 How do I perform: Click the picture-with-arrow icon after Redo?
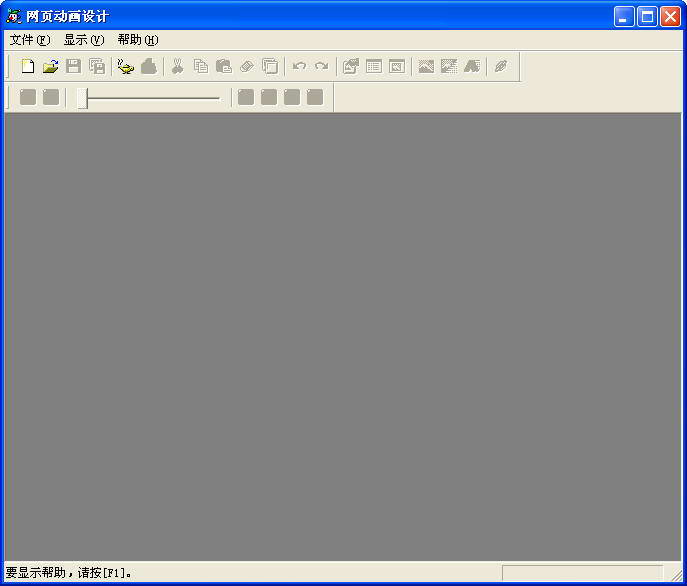(x=351, y=67)
